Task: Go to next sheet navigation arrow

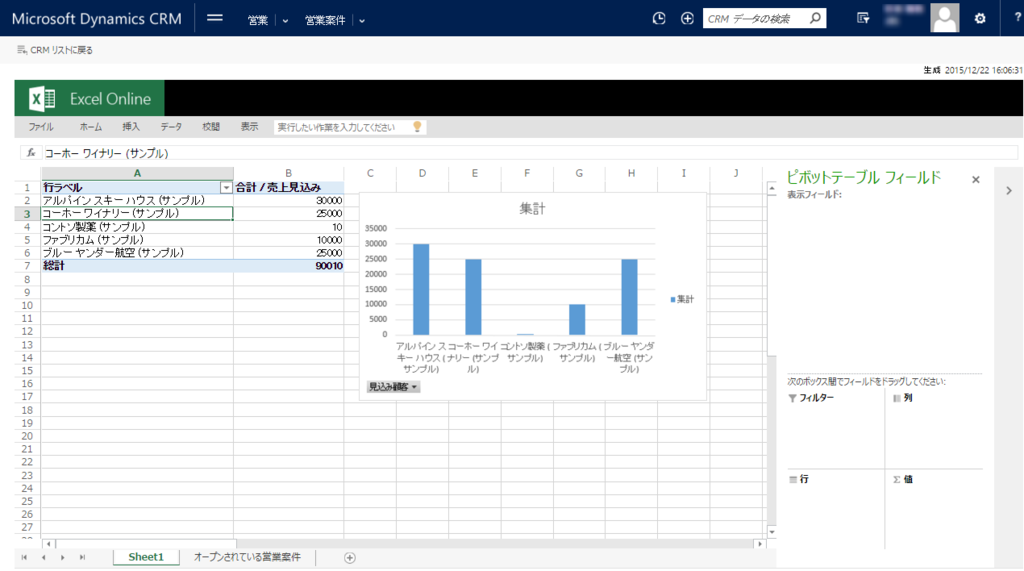Action: (x=63, y=557)
